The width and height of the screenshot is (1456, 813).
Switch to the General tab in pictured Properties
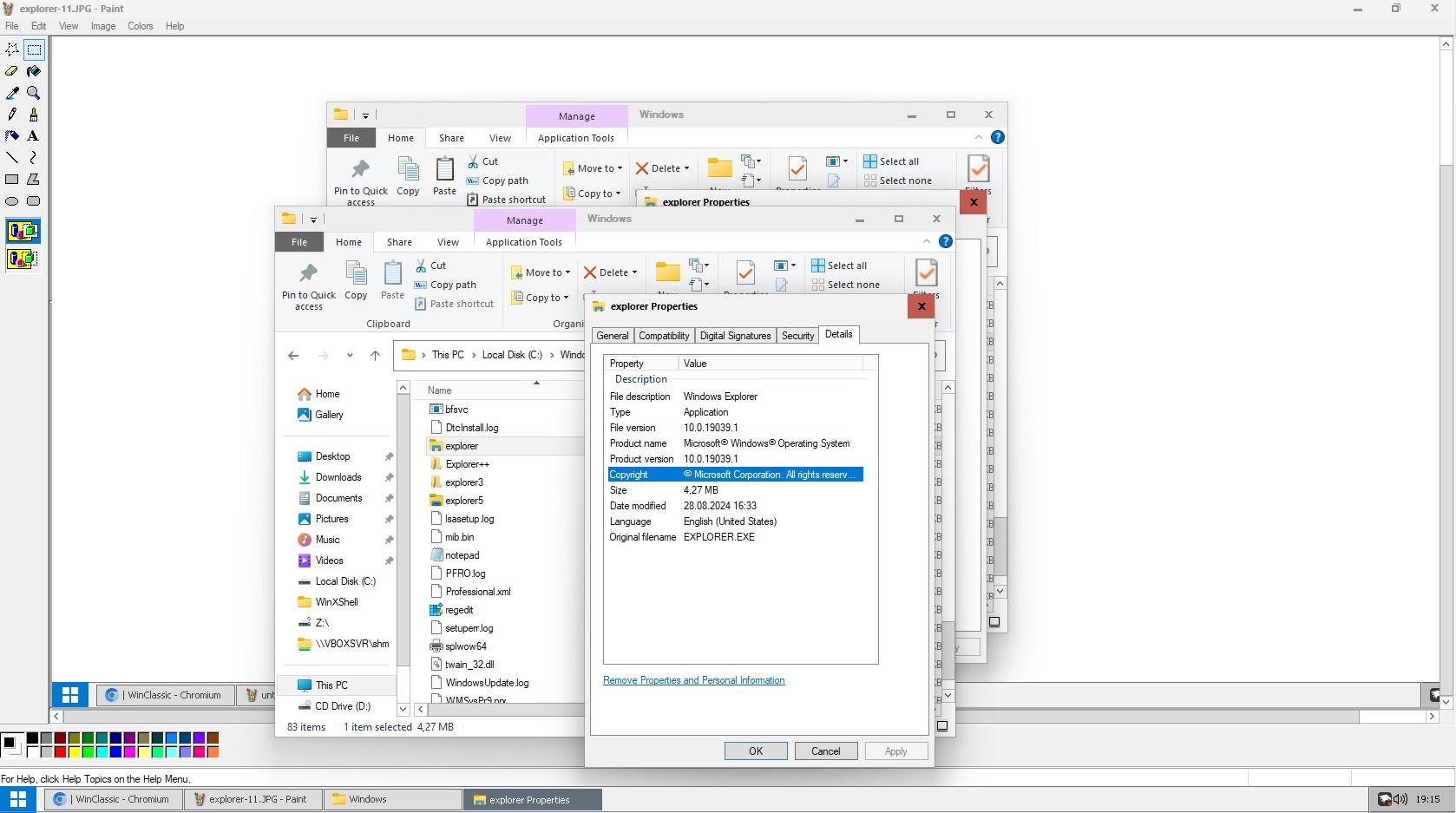click(x=612, y=336)
